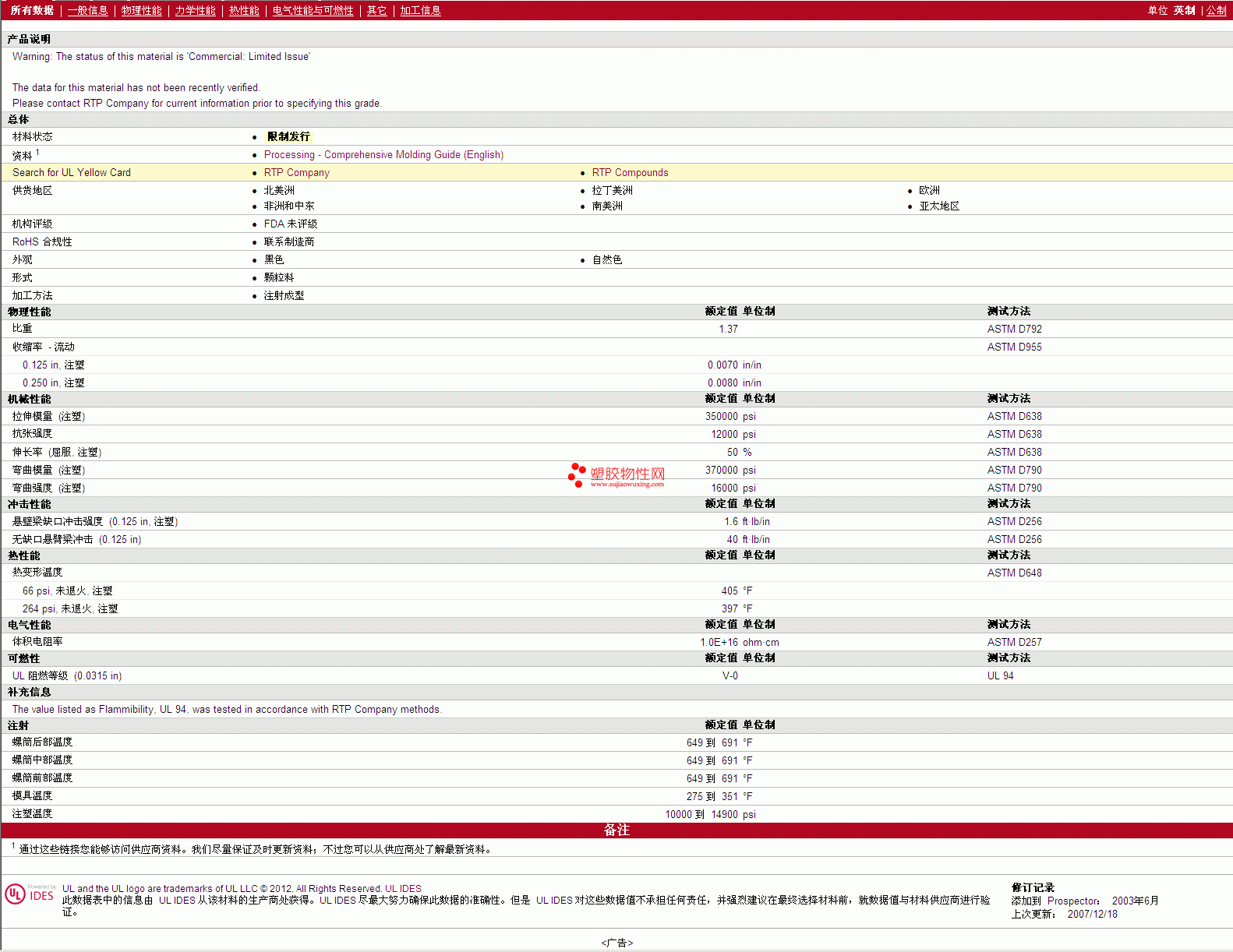Click the <广告> placeholder at bottom
Viewport: 1233px width, 952px height.
[x=616, y=943]
